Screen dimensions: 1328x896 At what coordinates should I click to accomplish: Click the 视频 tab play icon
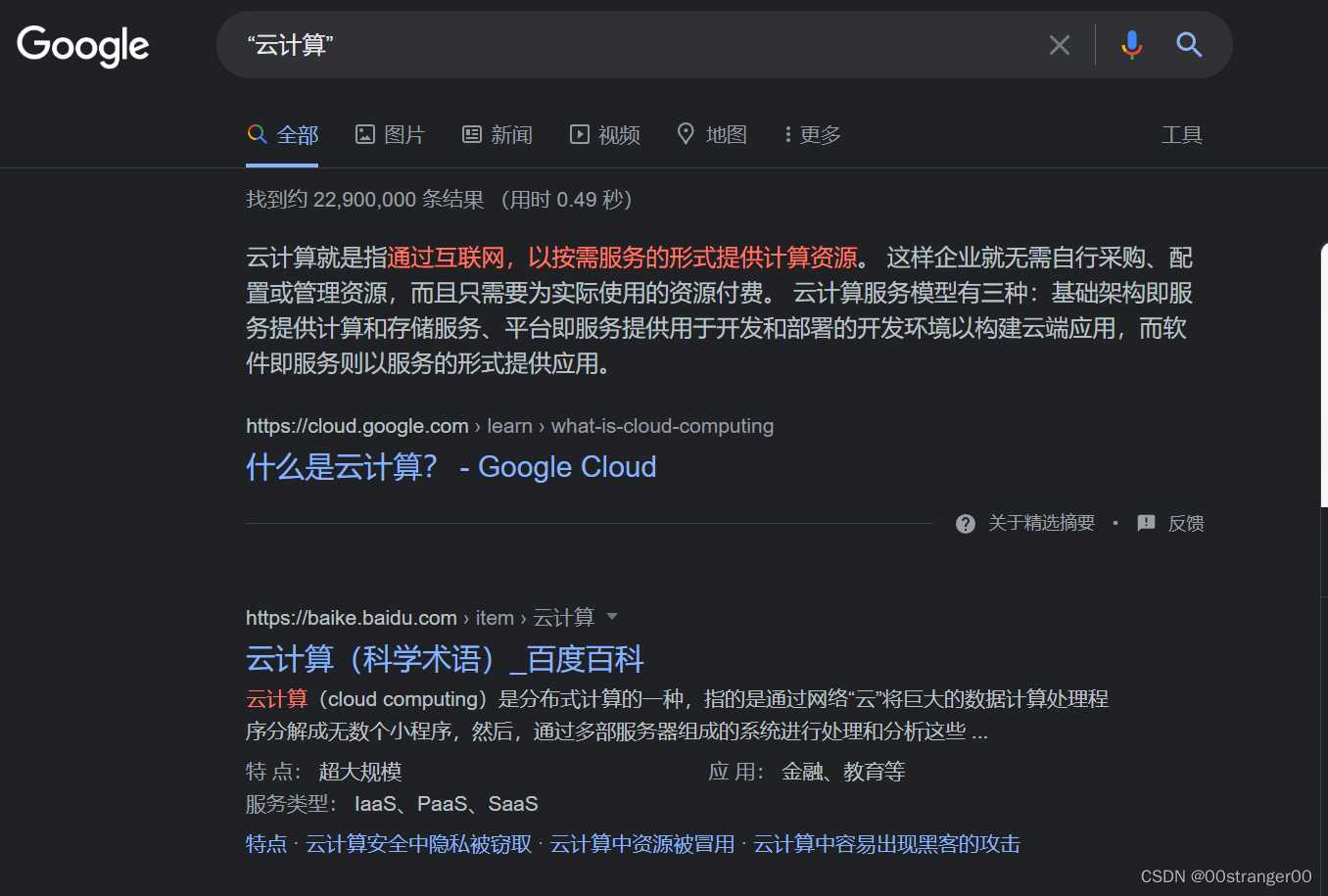580,134
